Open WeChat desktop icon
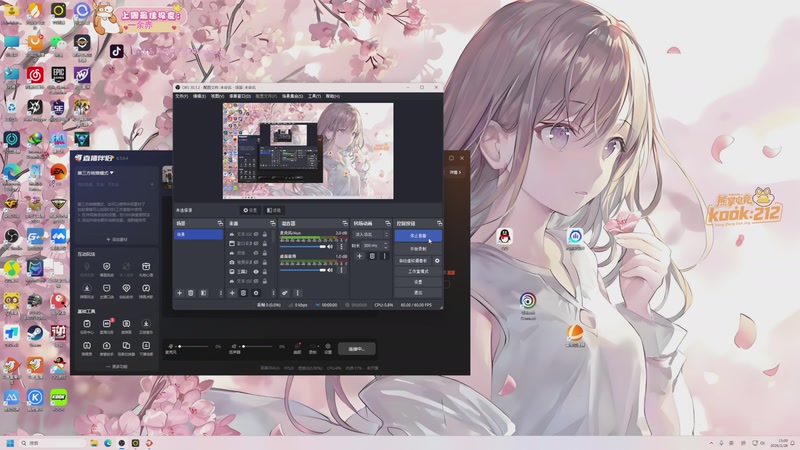This screenshot has height=450, width=800. click(x=58, y=43)
